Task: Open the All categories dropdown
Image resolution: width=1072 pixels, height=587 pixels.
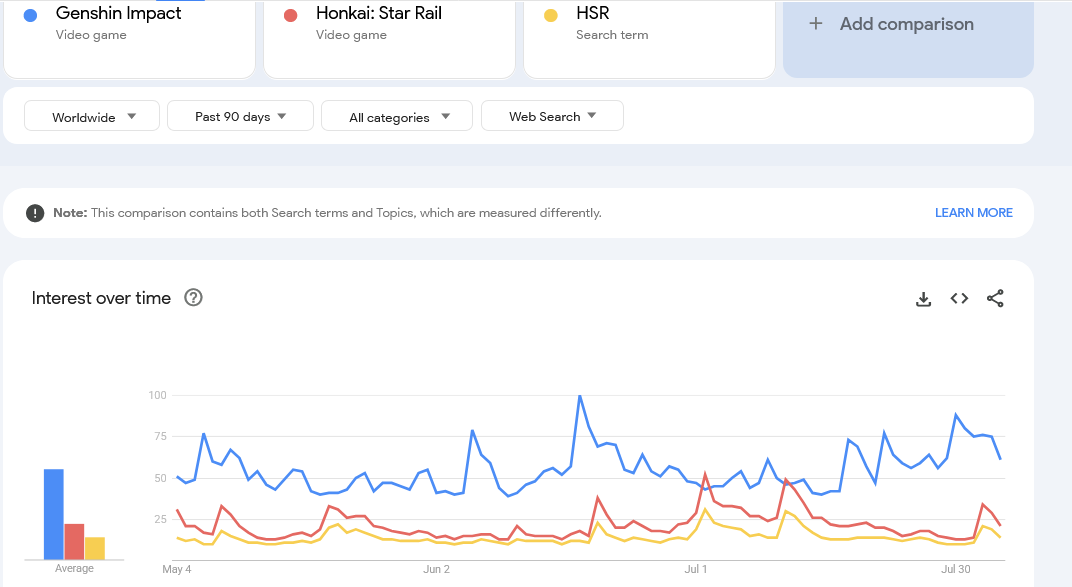Action: pos(397,116)
